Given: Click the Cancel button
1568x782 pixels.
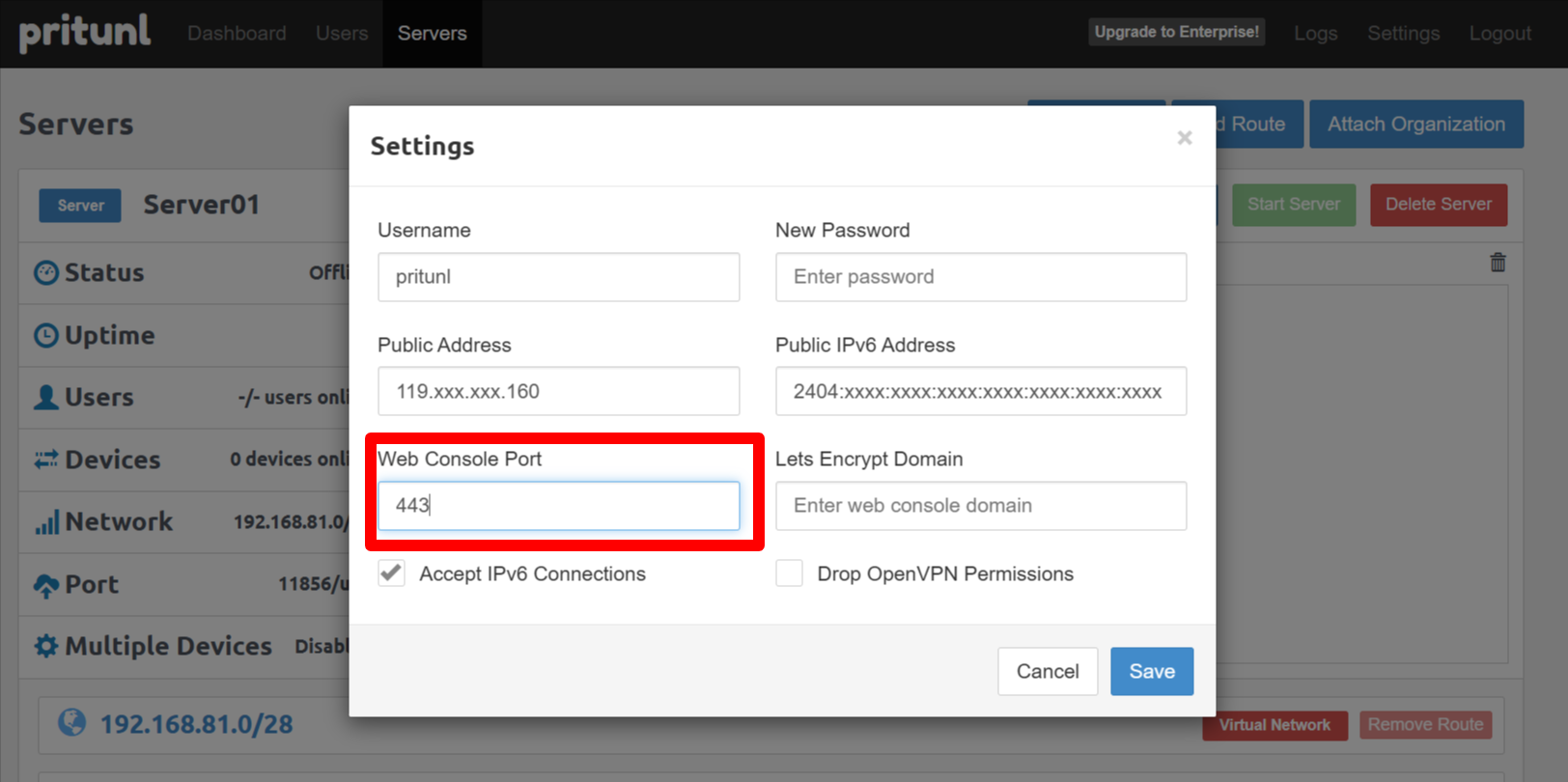Looking at the screenshot, I should pyautogui.click(x=1048, y=671).
